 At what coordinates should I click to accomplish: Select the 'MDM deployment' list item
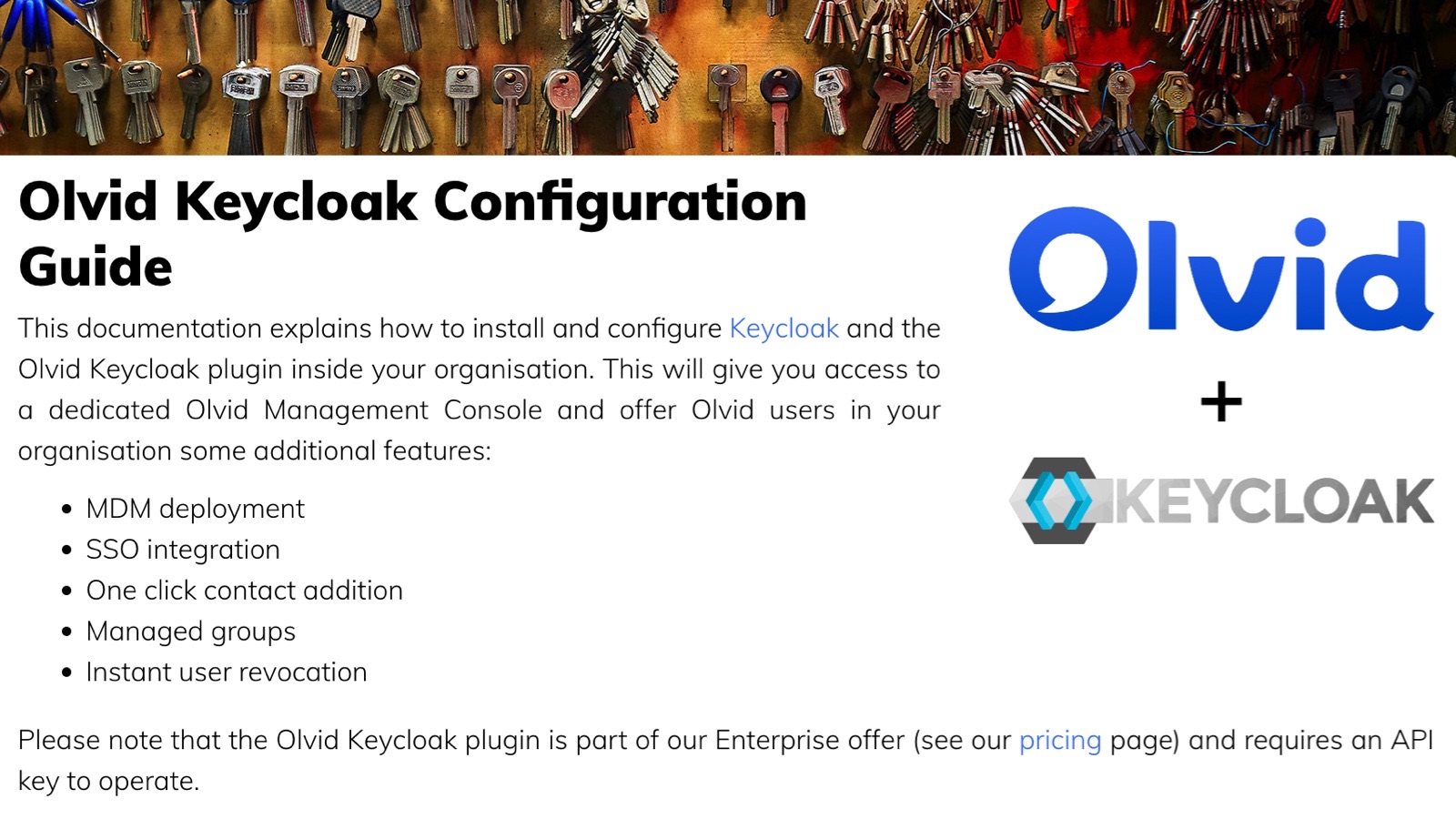pyautogui.click(x=195, y=509)
